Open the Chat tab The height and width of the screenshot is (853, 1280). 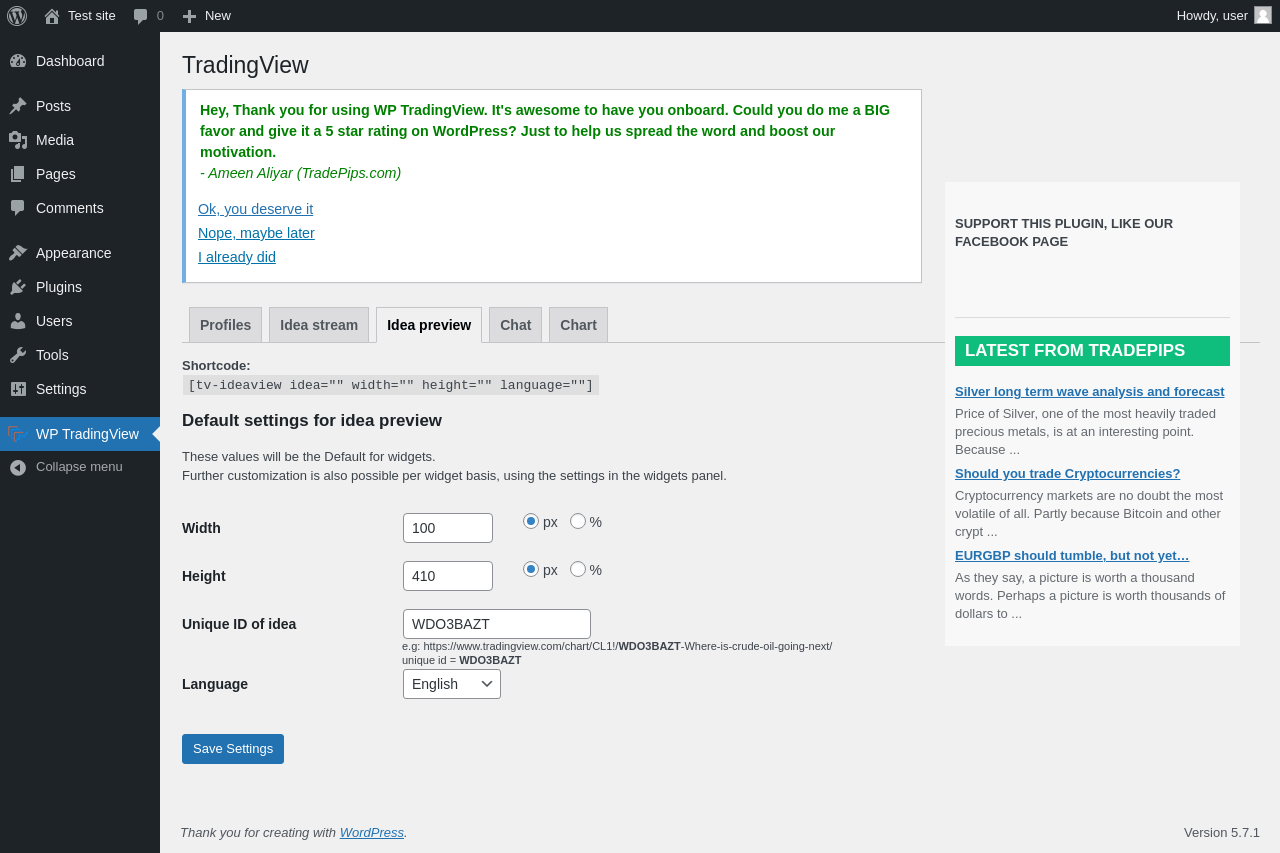515,325
